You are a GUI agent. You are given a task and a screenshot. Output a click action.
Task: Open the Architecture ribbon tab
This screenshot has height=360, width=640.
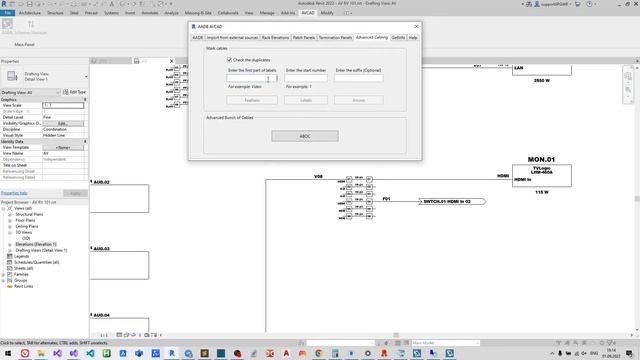[30, 13]
